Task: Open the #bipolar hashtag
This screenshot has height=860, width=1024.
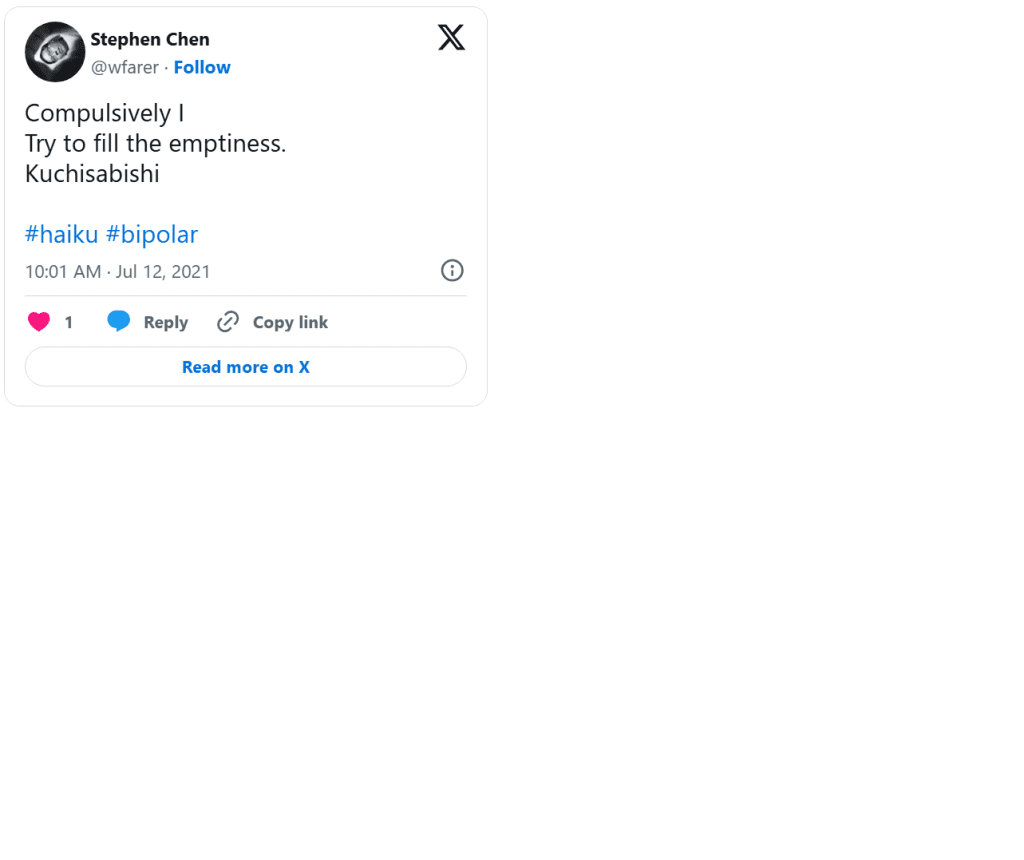Action: coord(152,234)
